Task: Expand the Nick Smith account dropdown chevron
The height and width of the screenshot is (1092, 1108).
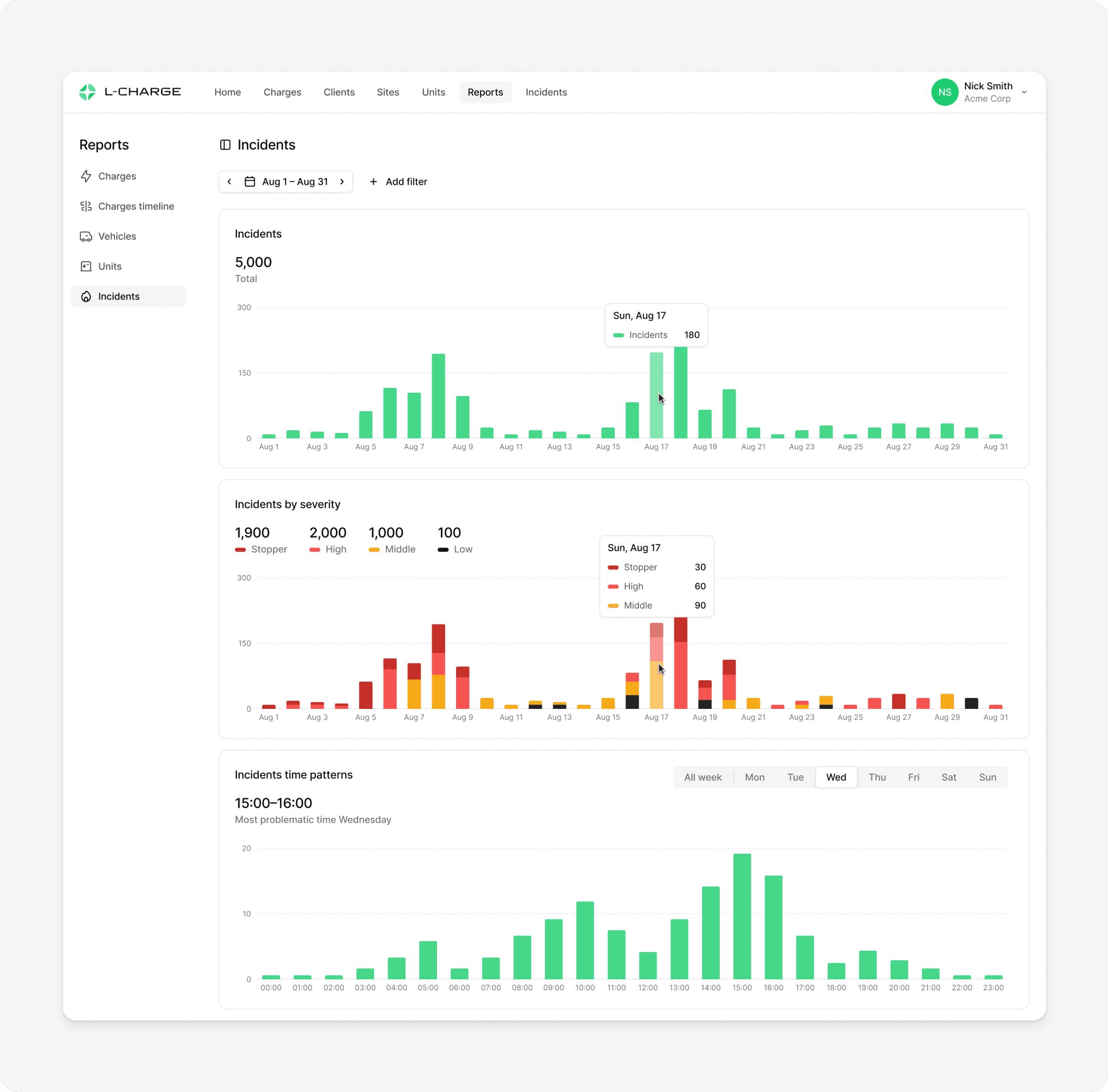Action: [x=1024, y=92]
